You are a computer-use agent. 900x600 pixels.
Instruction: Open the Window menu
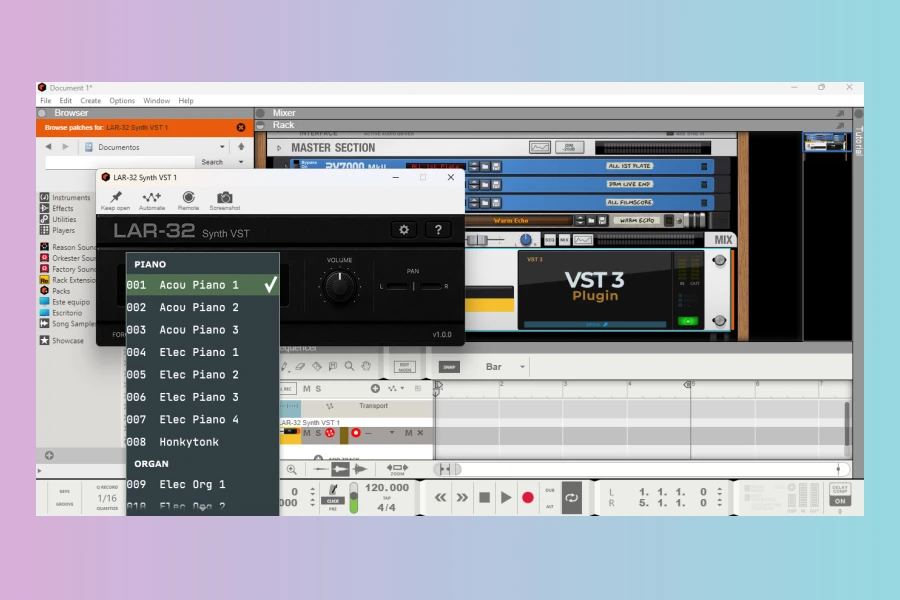(x=156, y=100)
